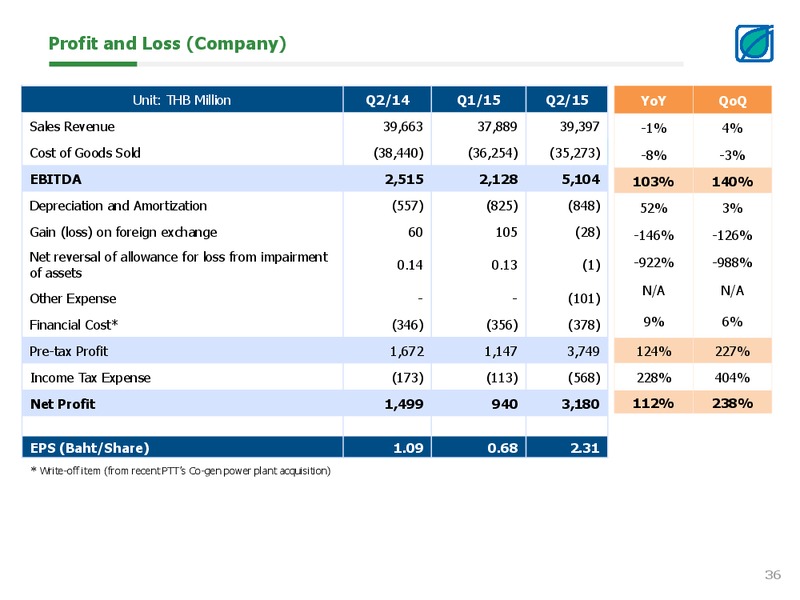Screen dimensions: 800x600
Task: Click the -146% YoY value
Action: pos(654,236)
